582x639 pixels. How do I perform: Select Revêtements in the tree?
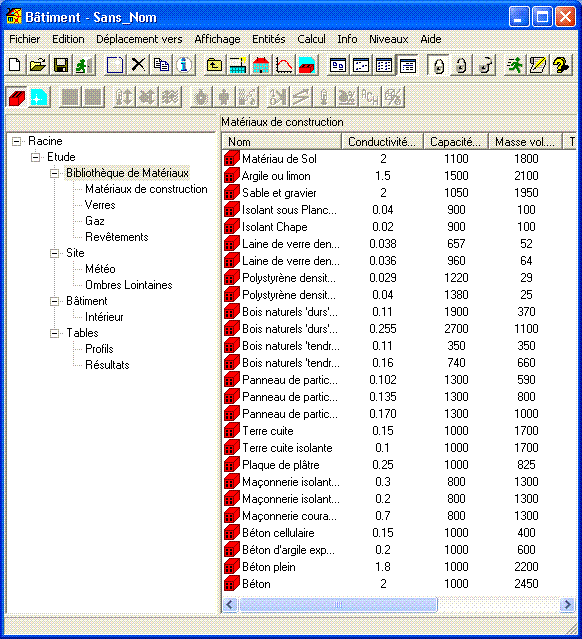(x=117, y=237)
